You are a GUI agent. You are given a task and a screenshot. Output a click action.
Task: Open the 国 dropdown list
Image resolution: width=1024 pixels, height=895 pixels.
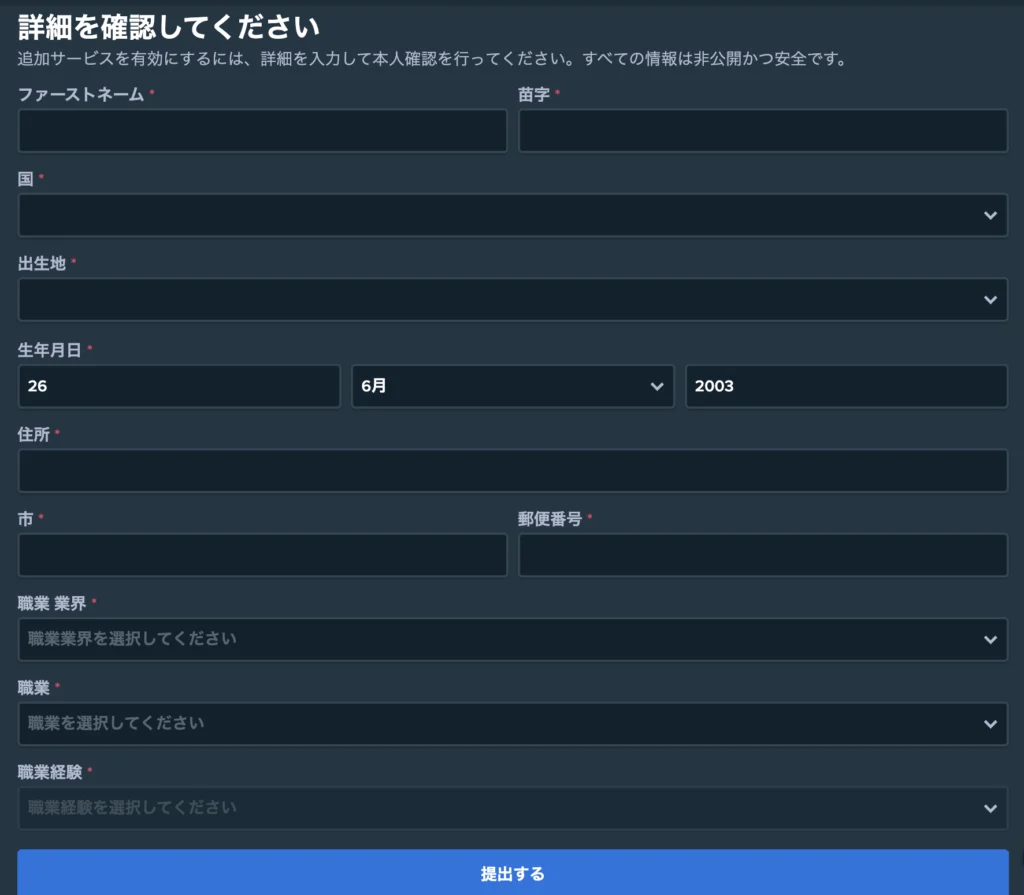click(x=512, y=215)
